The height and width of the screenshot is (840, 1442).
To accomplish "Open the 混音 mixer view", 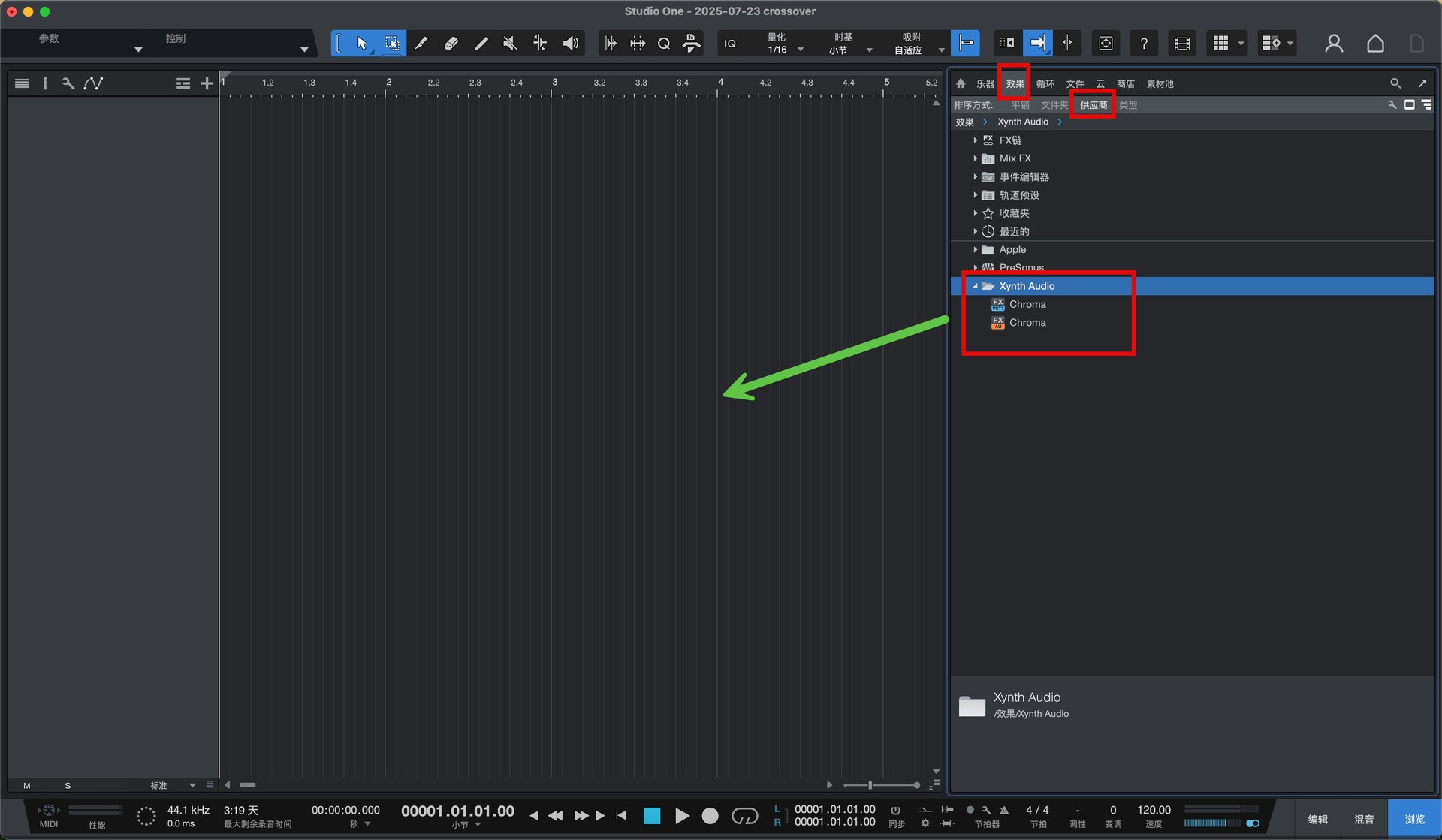I will click(x=1364, y=819).
